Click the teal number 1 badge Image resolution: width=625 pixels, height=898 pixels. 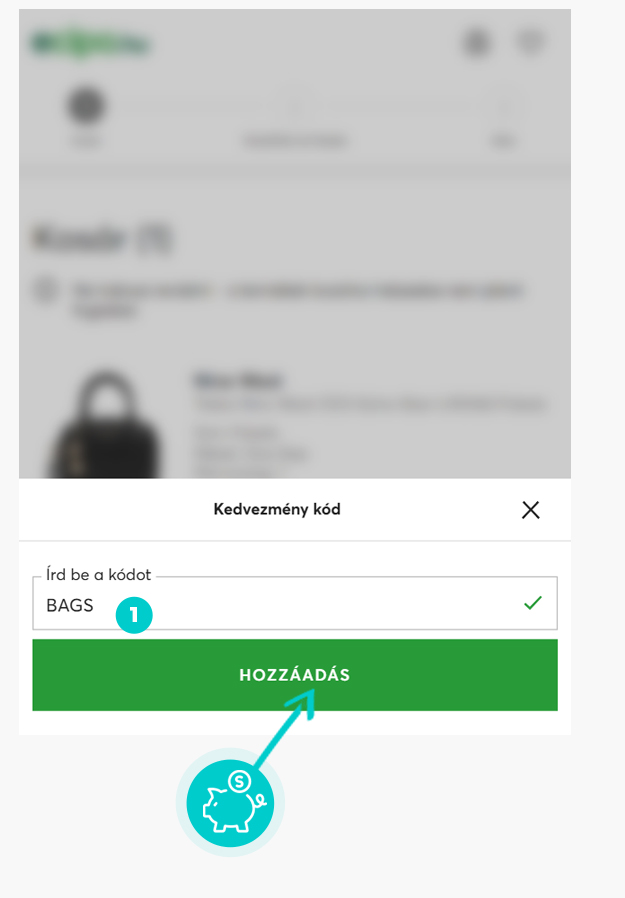click(x=134, y=615)
